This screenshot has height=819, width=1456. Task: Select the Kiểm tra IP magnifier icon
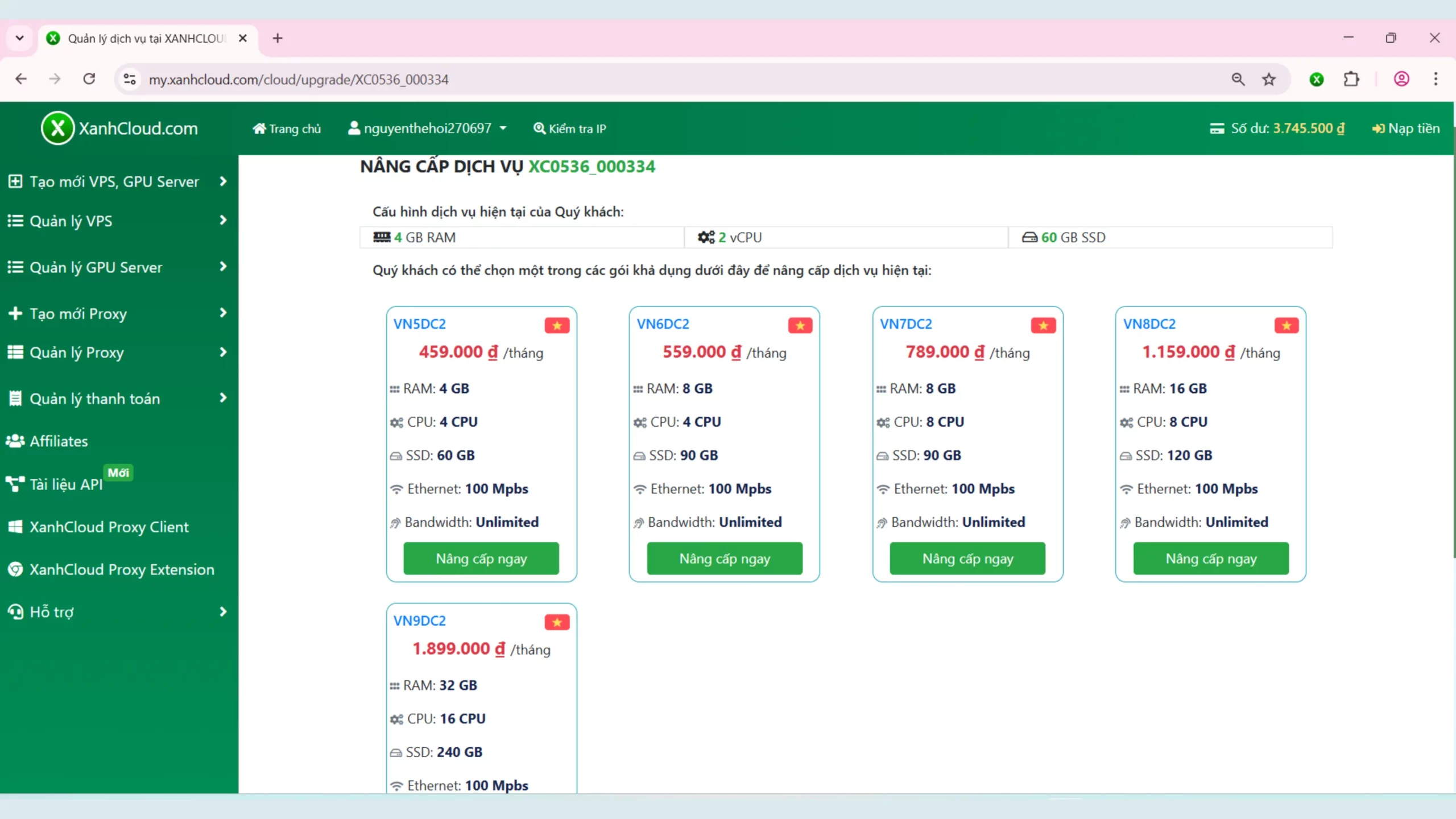[539, 129]
